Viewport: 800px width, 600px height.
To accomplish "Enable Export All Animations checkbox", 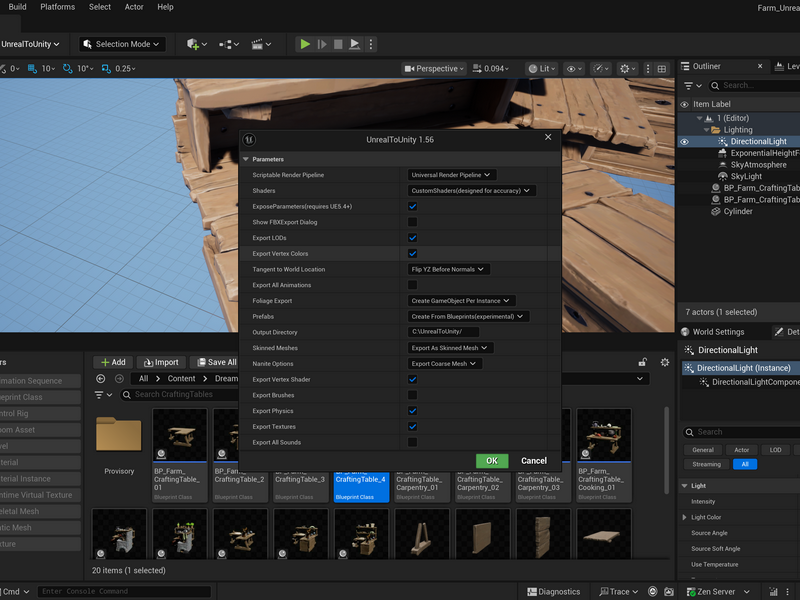I will (x=412, y=285).
